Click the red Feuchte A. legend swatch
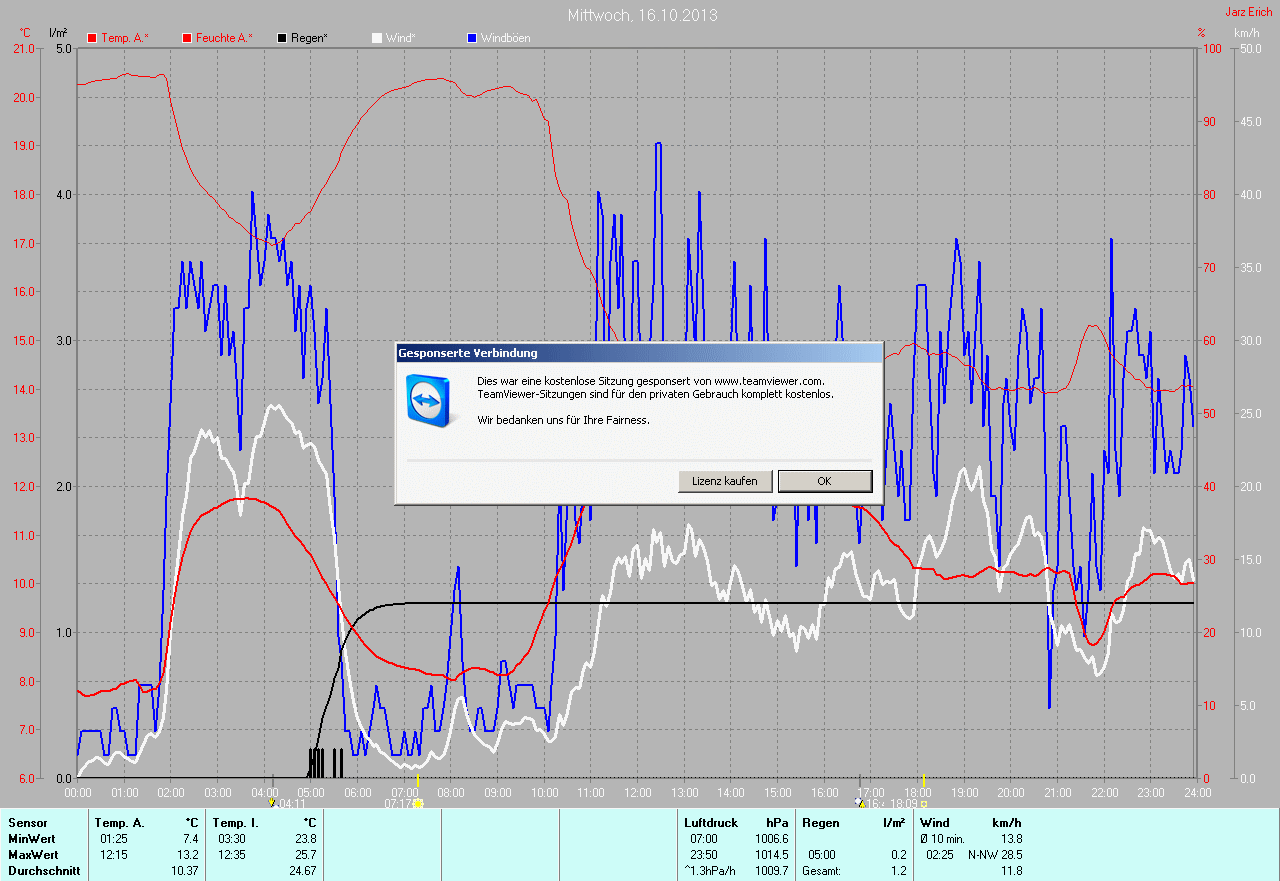Image resolution: width=1280 pixels, height=881 pixels. click(x=187, y=38)
